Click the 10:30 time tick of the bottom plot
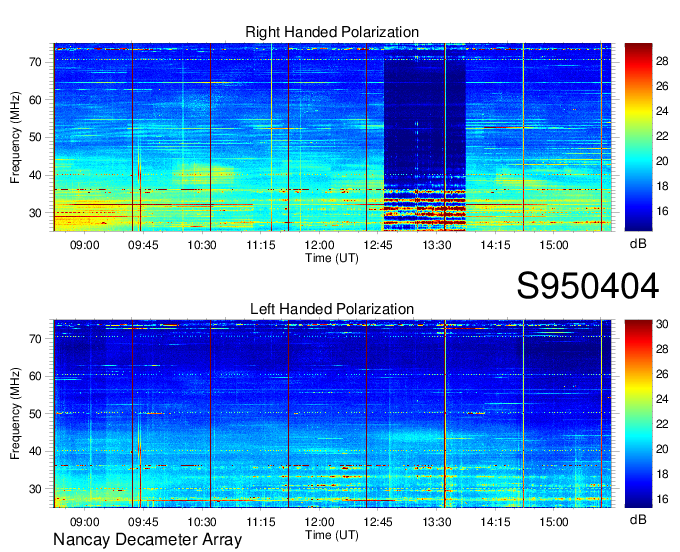Viewport: 680px width, 552px height. [202, 522]
